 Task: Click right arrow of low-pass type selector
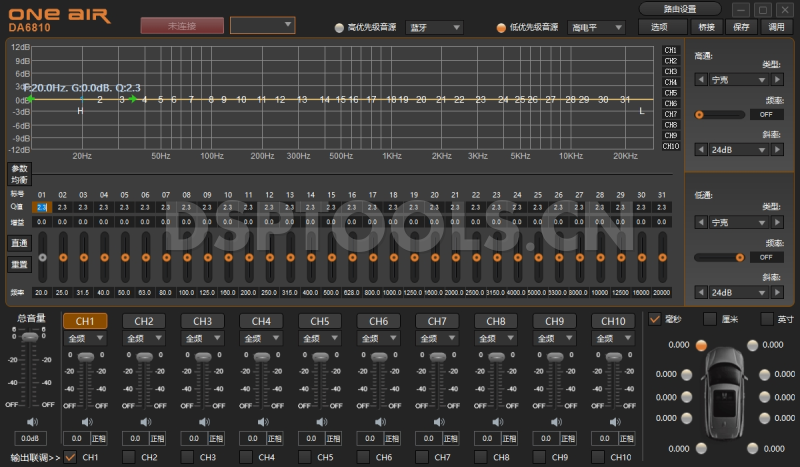(776, 222)
